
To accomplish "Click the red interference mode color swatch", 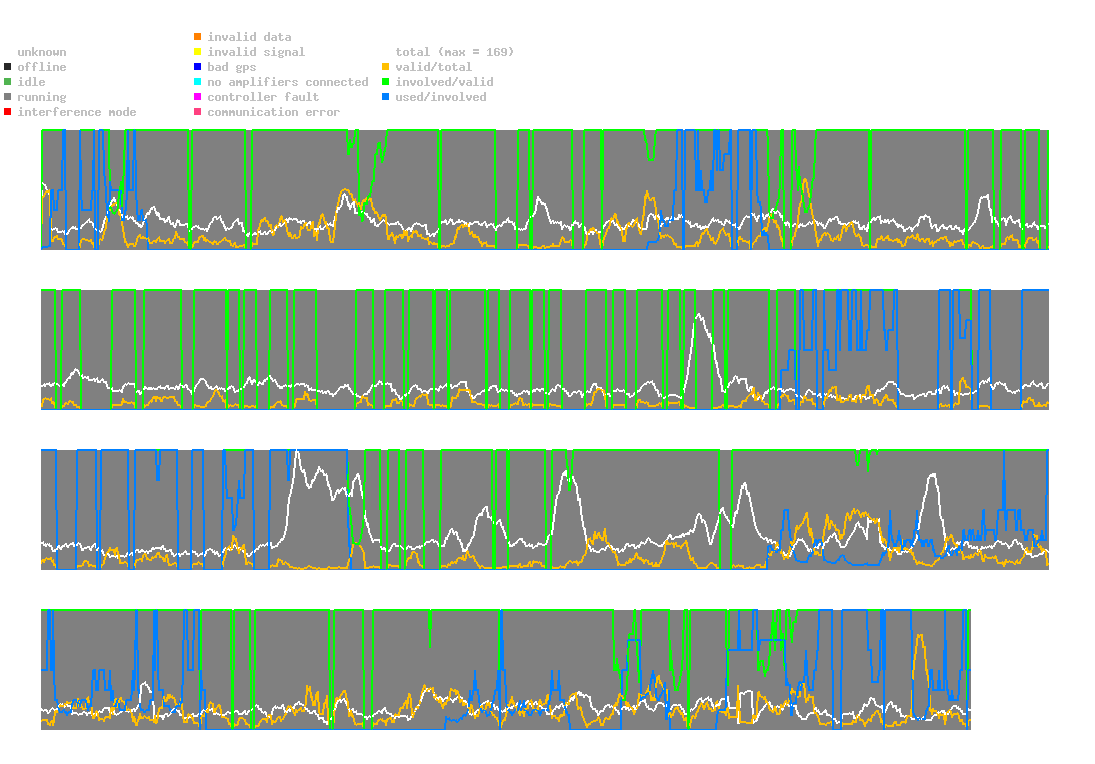I will coord(8,112).
